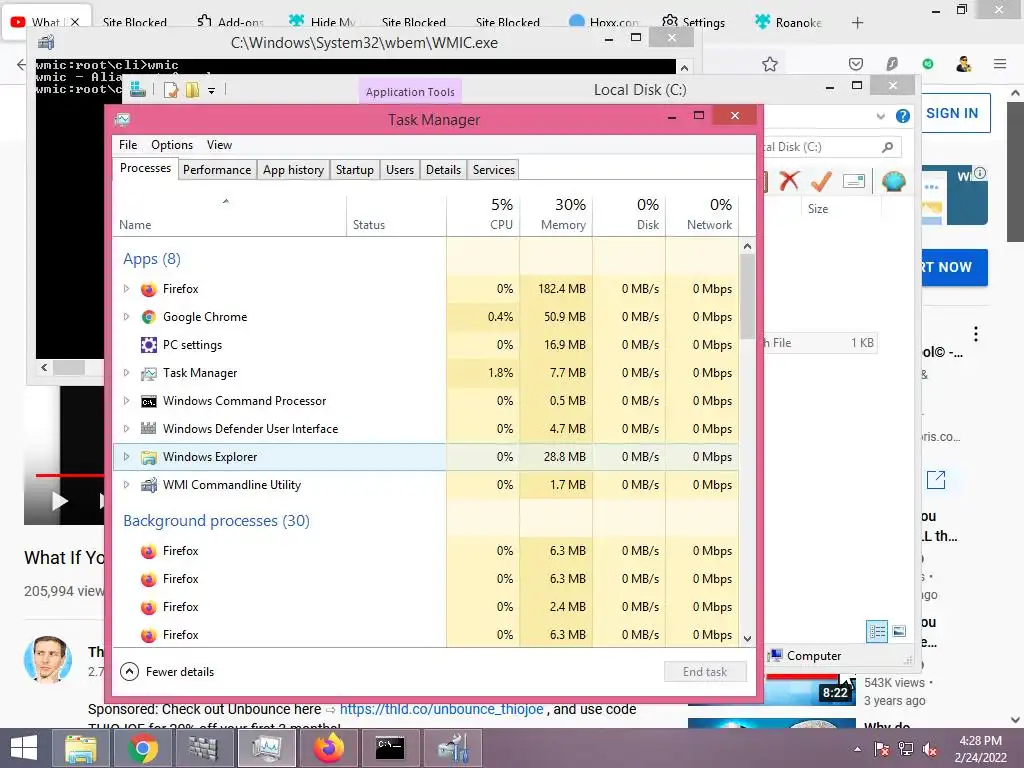Open the Windows Start button
This screenshot has height=768, width=1024.
pos(24,748)
